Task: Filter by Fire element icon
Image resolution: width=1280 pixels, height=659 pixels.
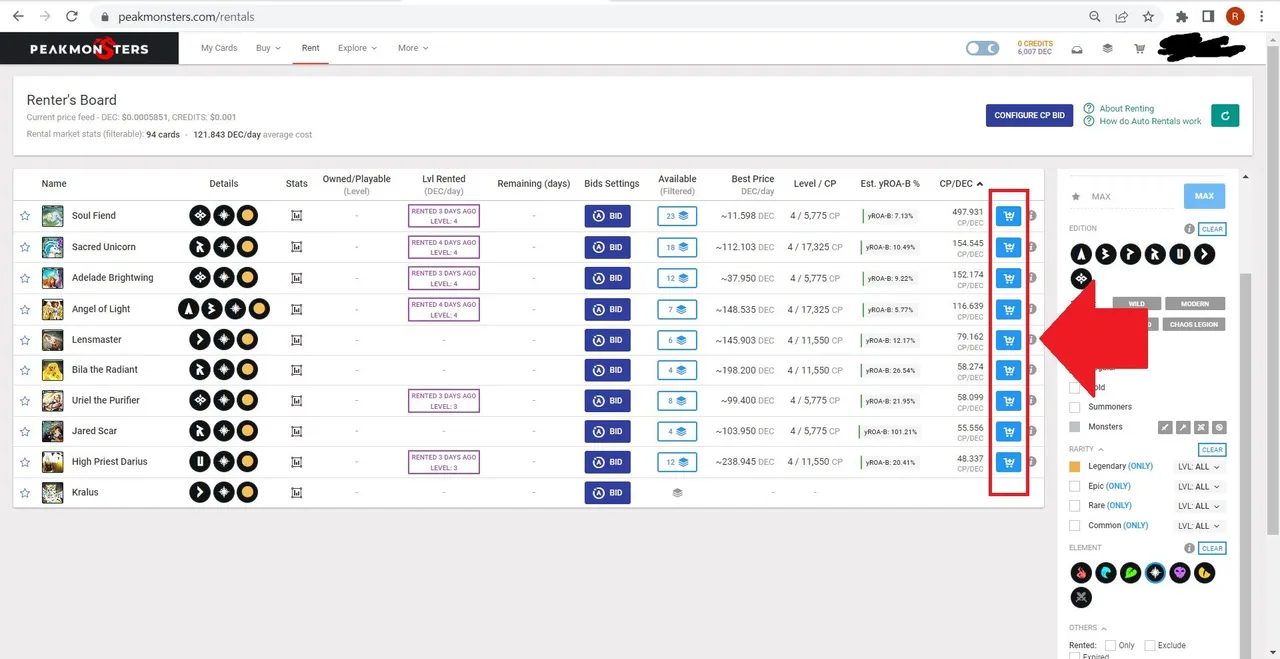Action: coord(1080,573)
